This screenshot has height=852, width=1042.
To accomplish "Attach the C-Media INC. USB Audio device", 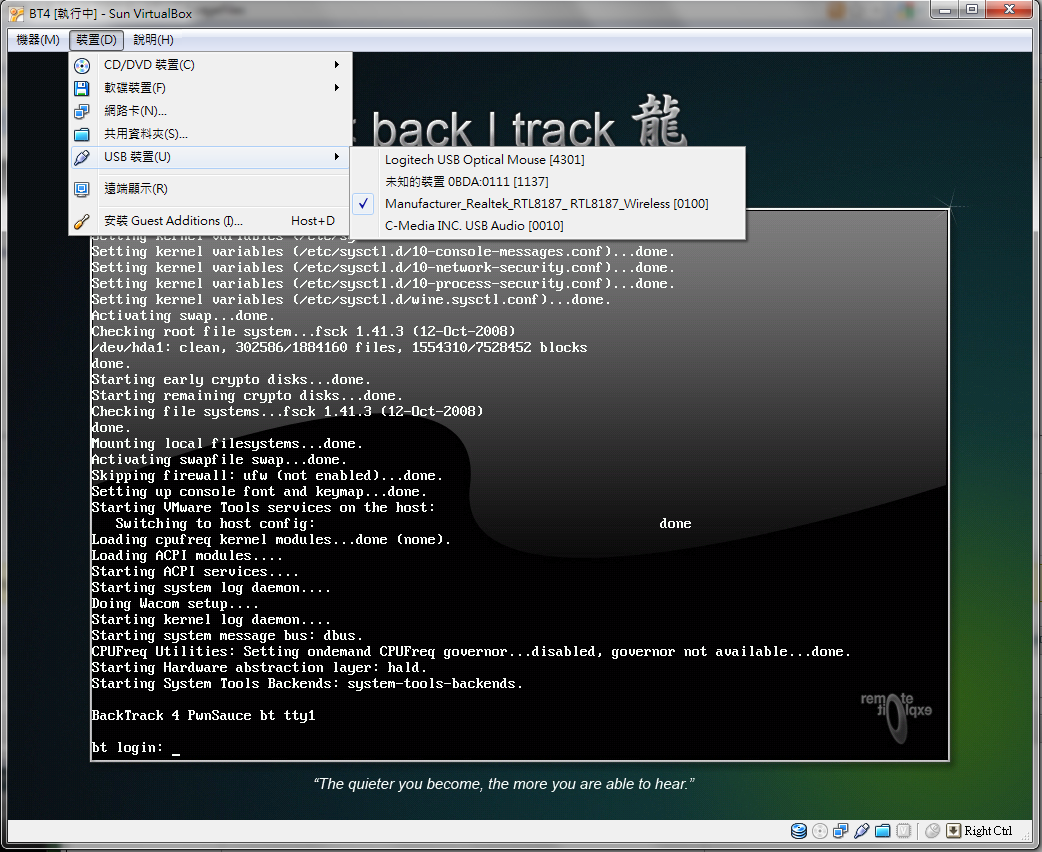I will tap(548, 225).
